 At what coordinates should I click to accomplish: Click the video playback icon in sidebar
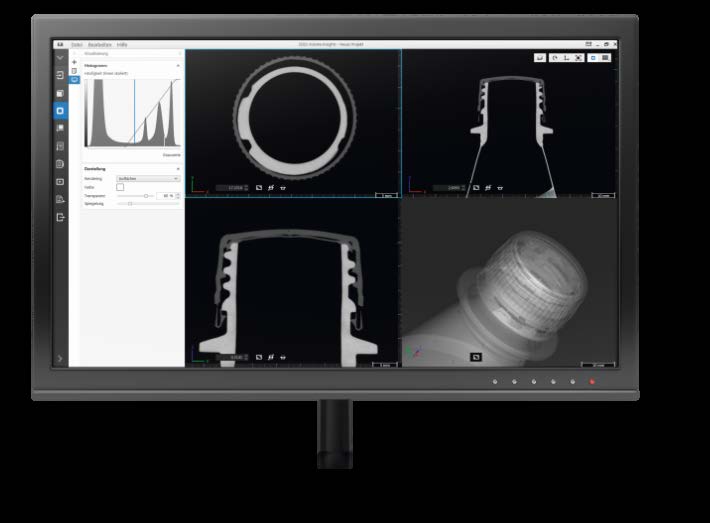click(60, 181)
